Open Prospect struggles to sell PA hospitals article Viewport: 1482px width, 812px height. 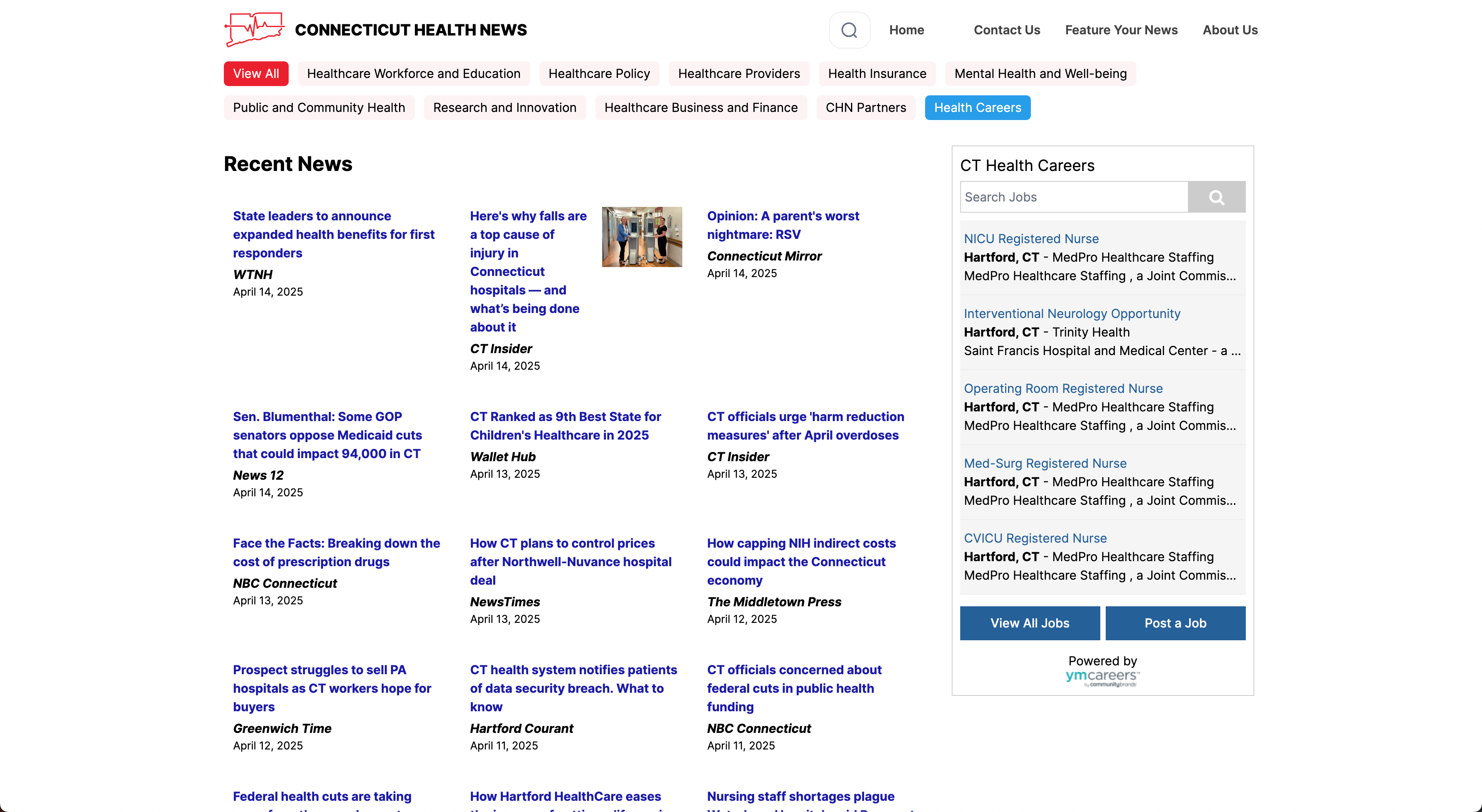click(332, 688)
